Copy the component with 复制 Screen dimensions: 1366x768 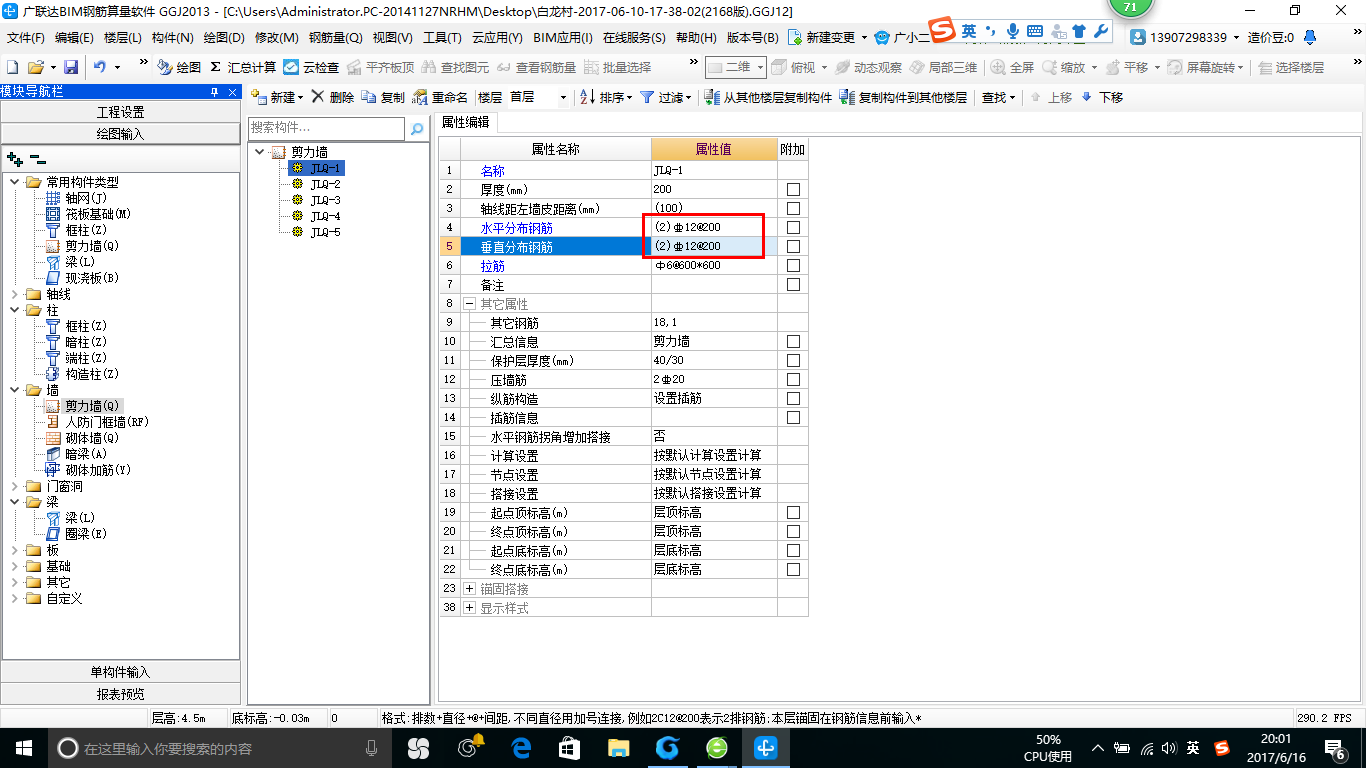383,97
